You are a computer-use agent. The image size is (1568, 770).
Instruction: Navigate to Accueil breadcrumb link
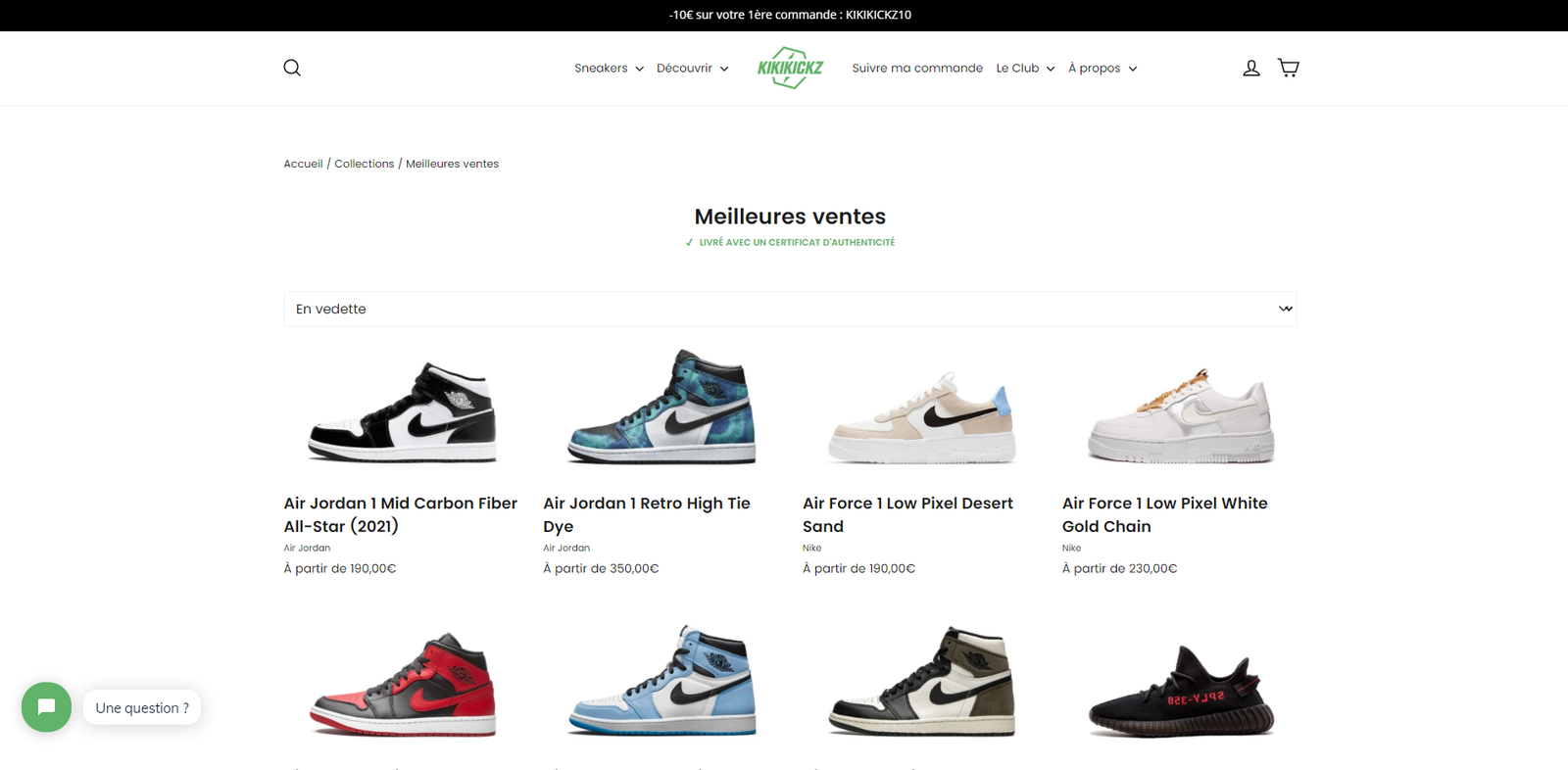[303, 164]
